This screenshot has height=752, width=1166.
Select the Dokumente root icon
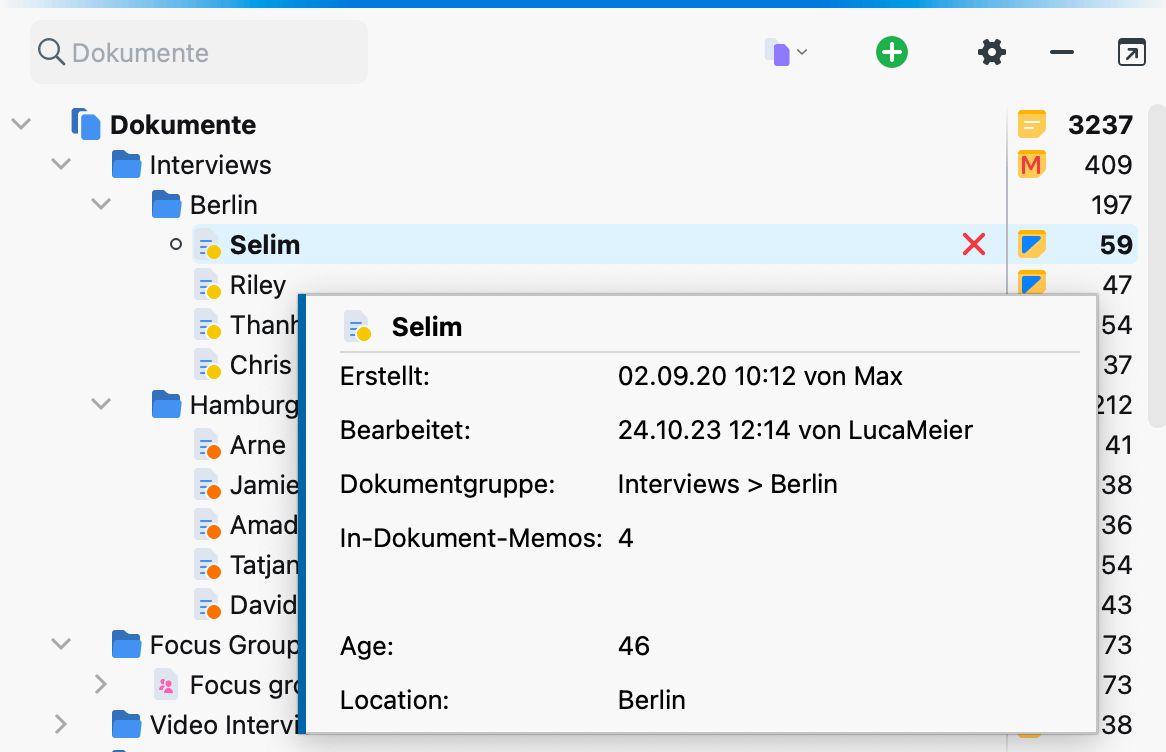tap(86, 124)
